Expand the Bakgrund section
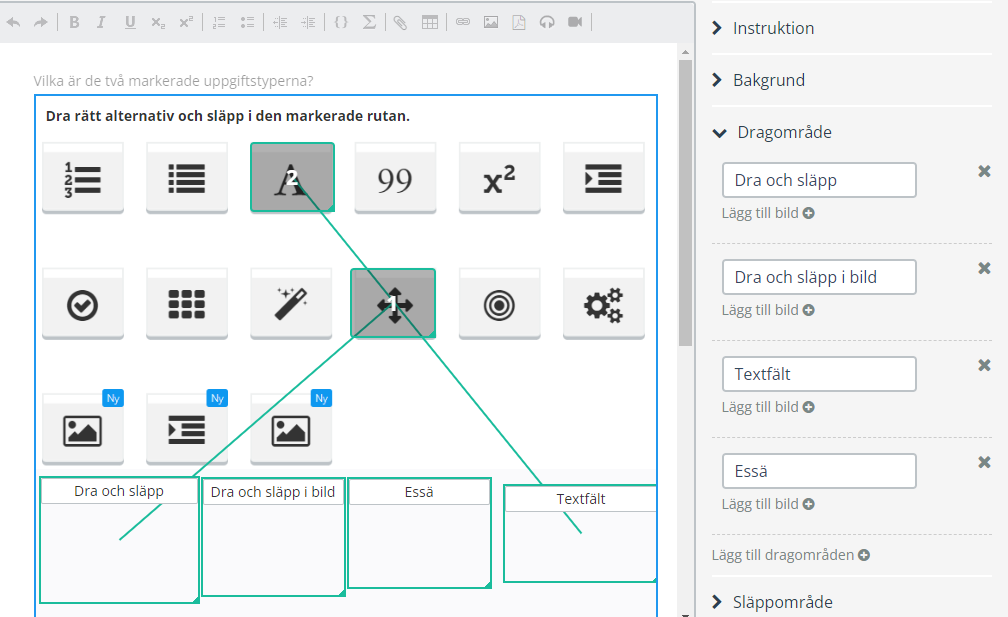This screenshot has width=1008, height=617. point(760,80)
